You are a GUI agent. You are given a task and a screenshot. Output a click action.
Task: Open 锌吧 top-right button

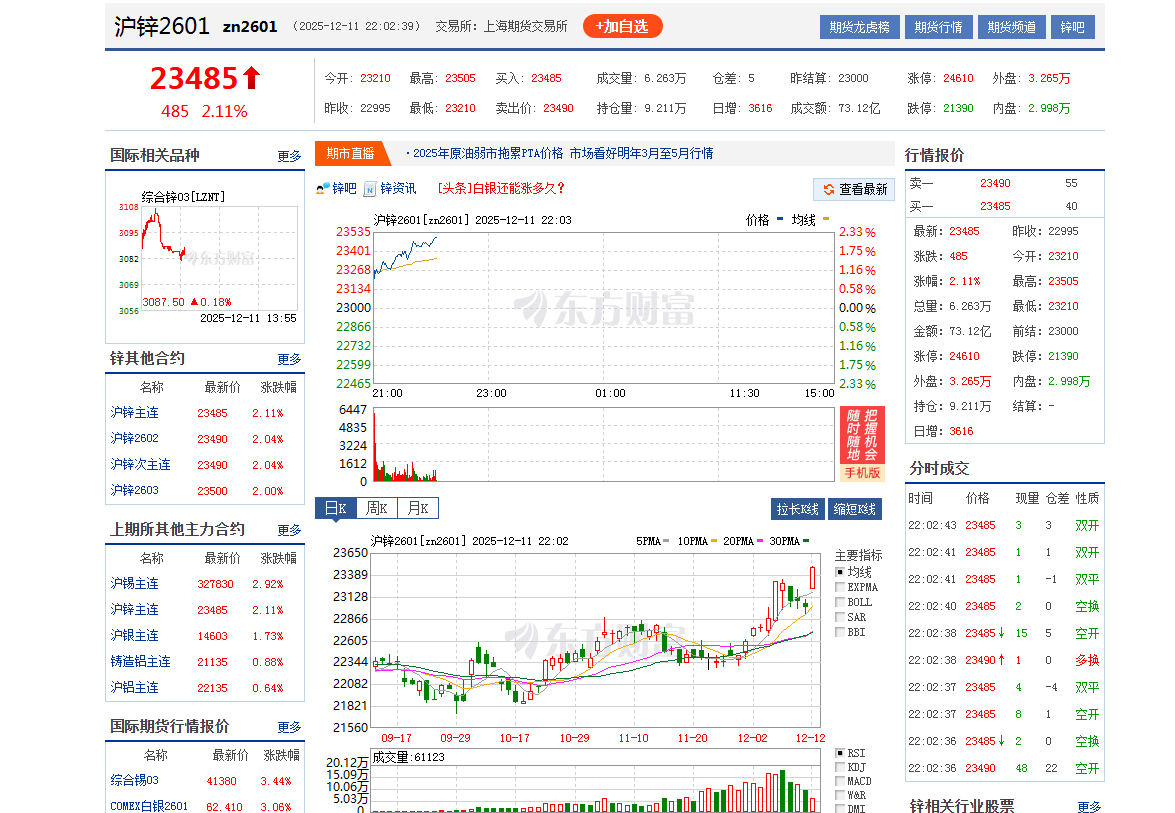tap(1072, 27)
